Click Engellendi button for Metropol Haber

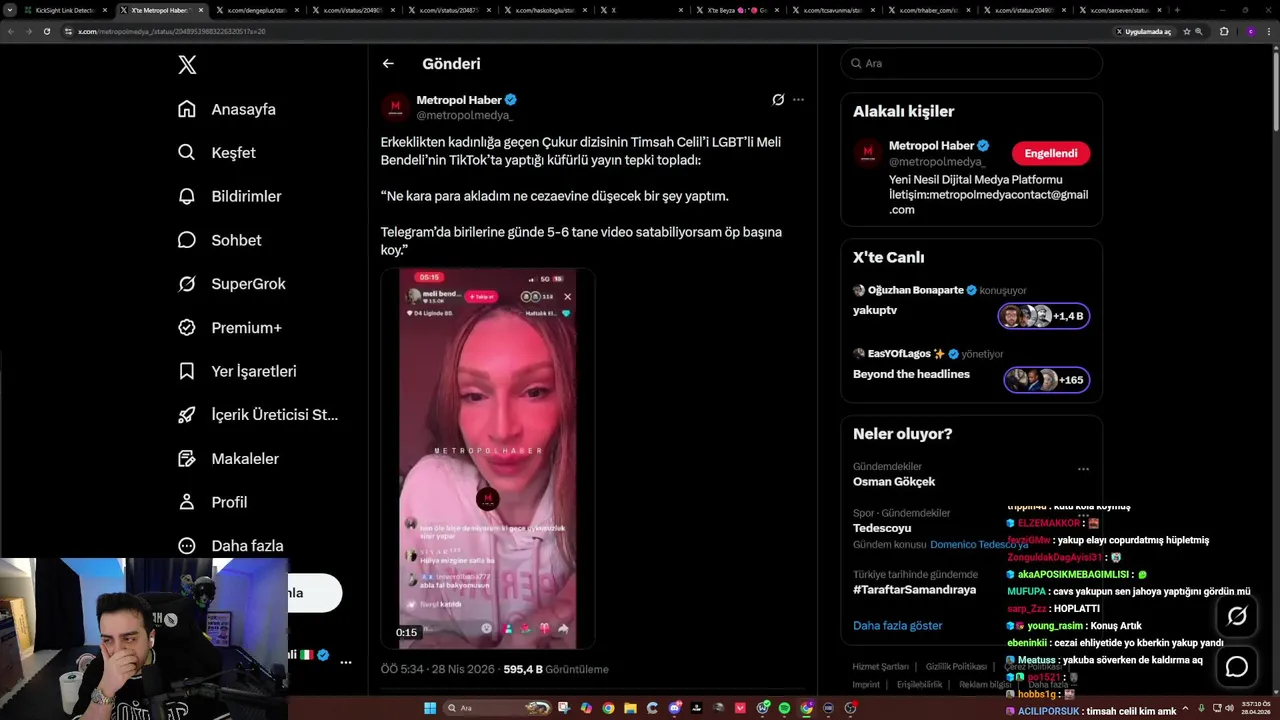[1050, 153]
